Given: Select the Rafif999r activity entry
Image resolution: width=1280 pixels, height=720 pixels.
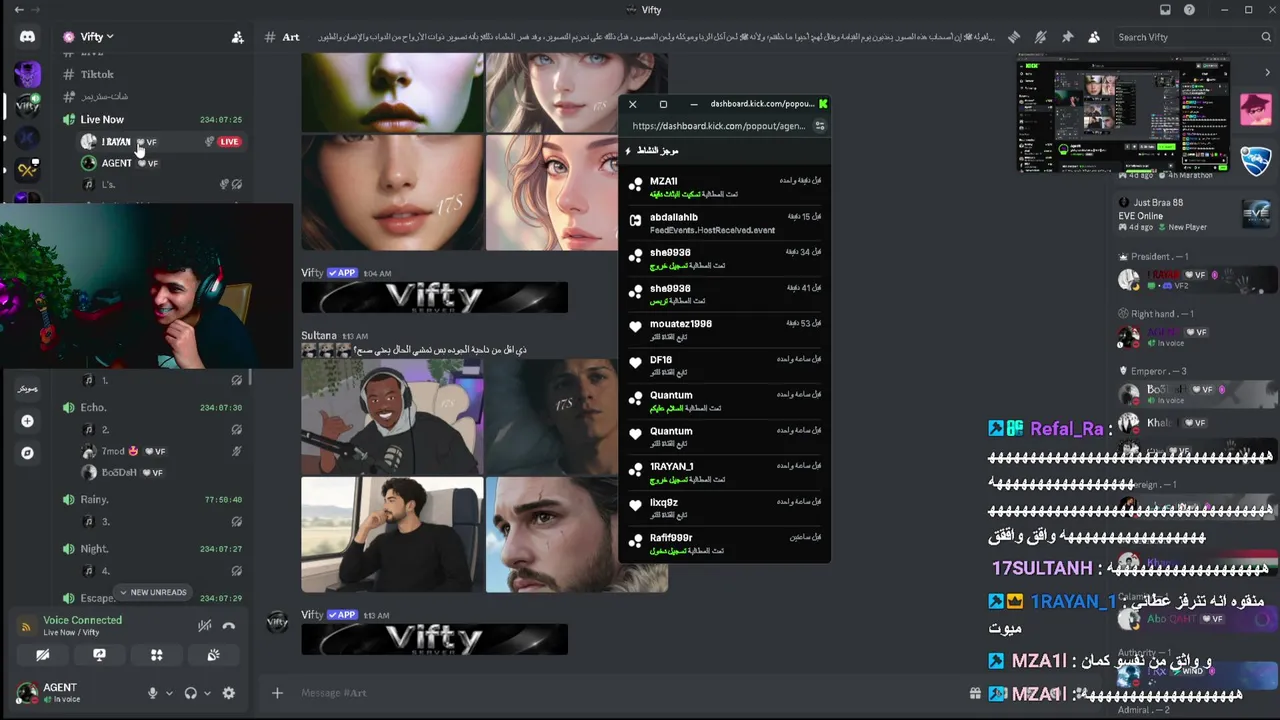Looking at the screenshot, I should coord(724,543).
